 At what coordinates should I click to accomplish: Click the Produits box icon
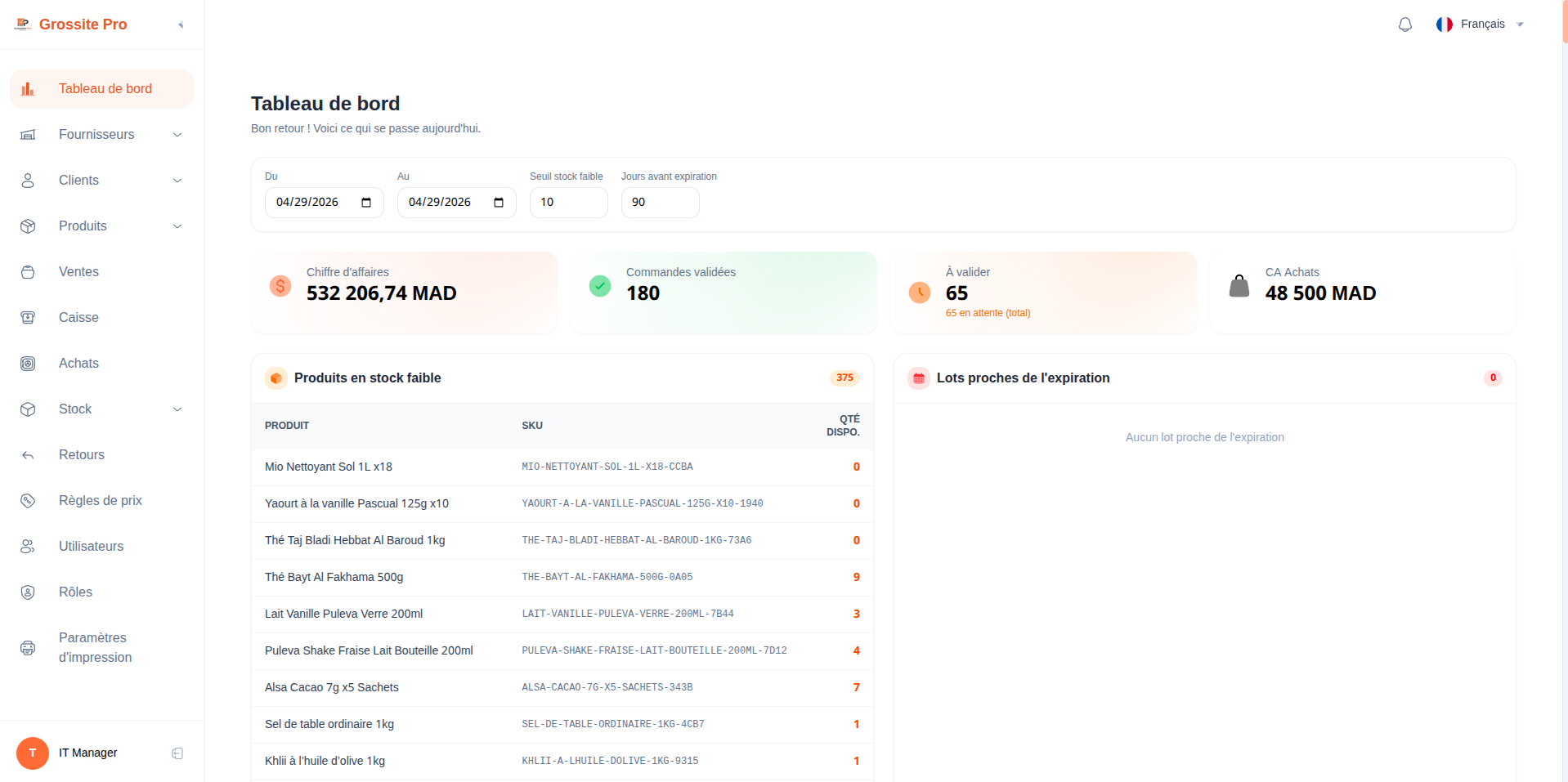click(x=28, y=226)
